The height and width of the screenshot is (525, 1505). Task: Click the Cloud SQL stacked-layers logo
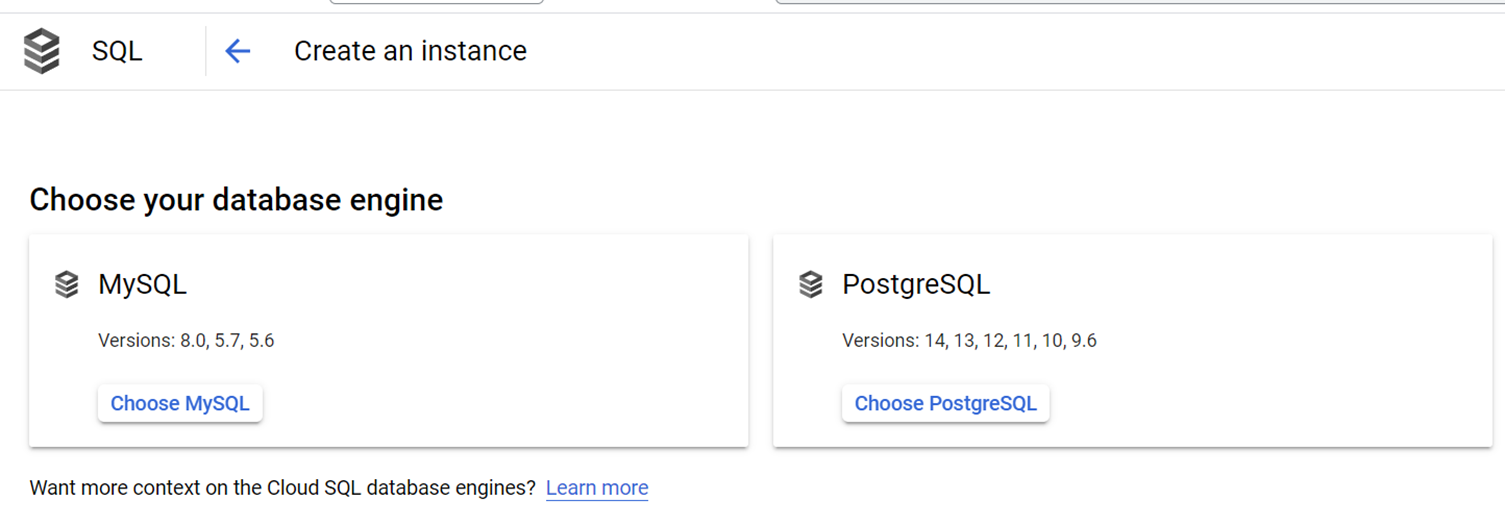42,51
